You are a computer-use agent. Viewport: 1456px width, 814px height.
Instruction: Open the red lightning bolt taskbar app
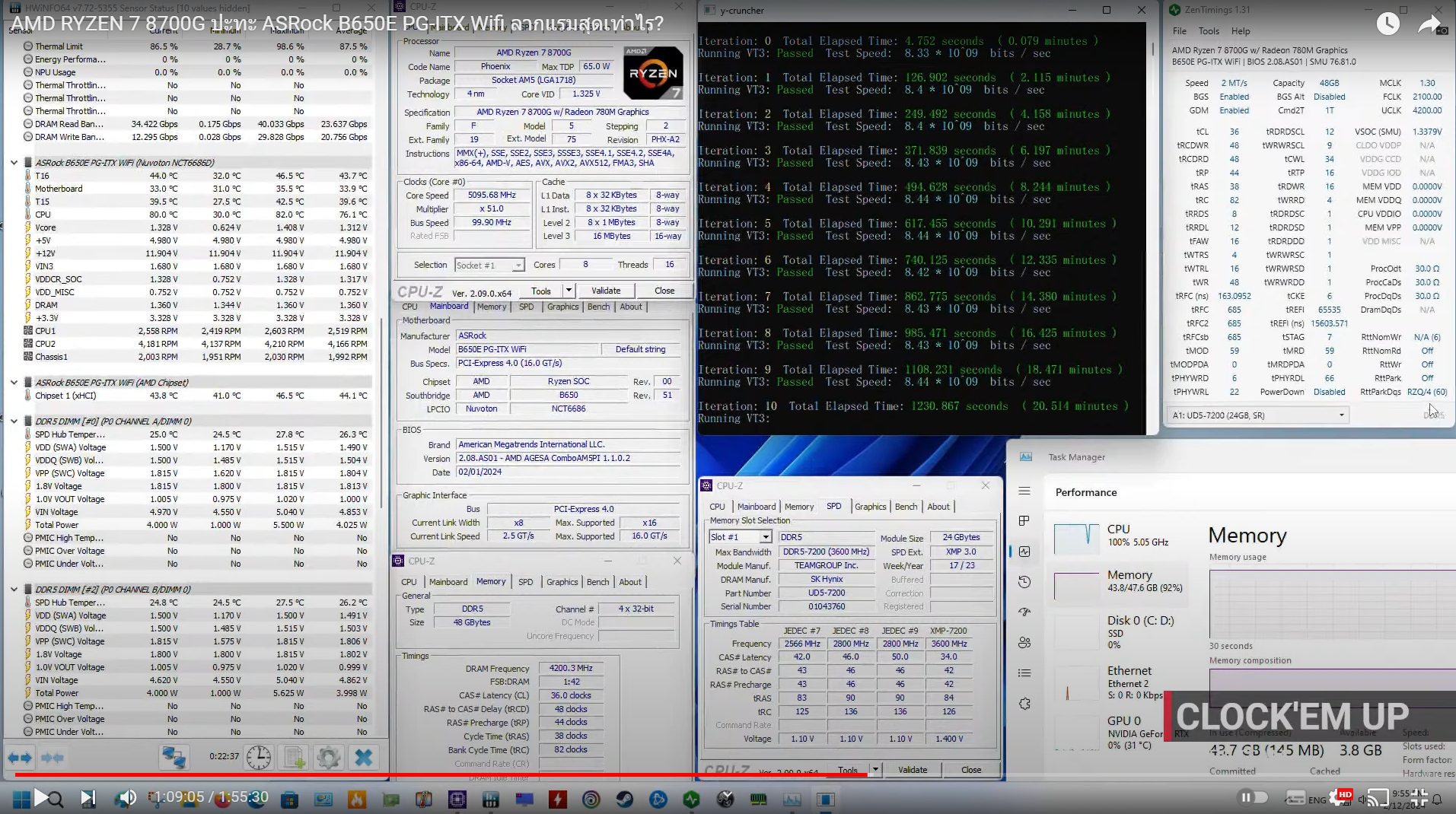(x=558, y=799)
